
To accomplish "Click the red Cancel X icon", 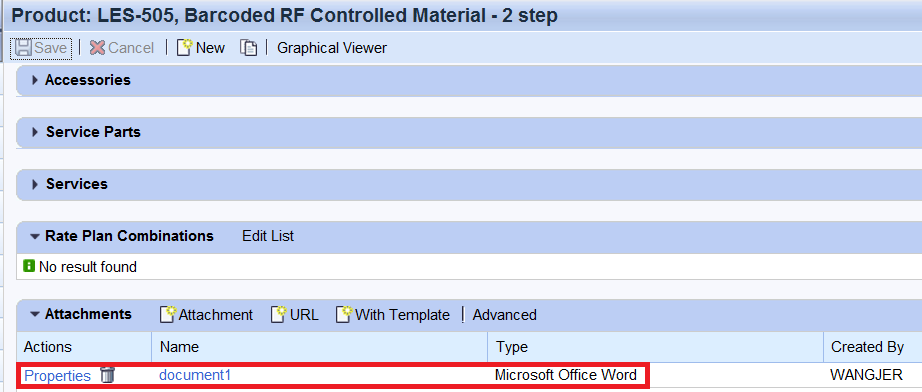I will coord(97,48).
